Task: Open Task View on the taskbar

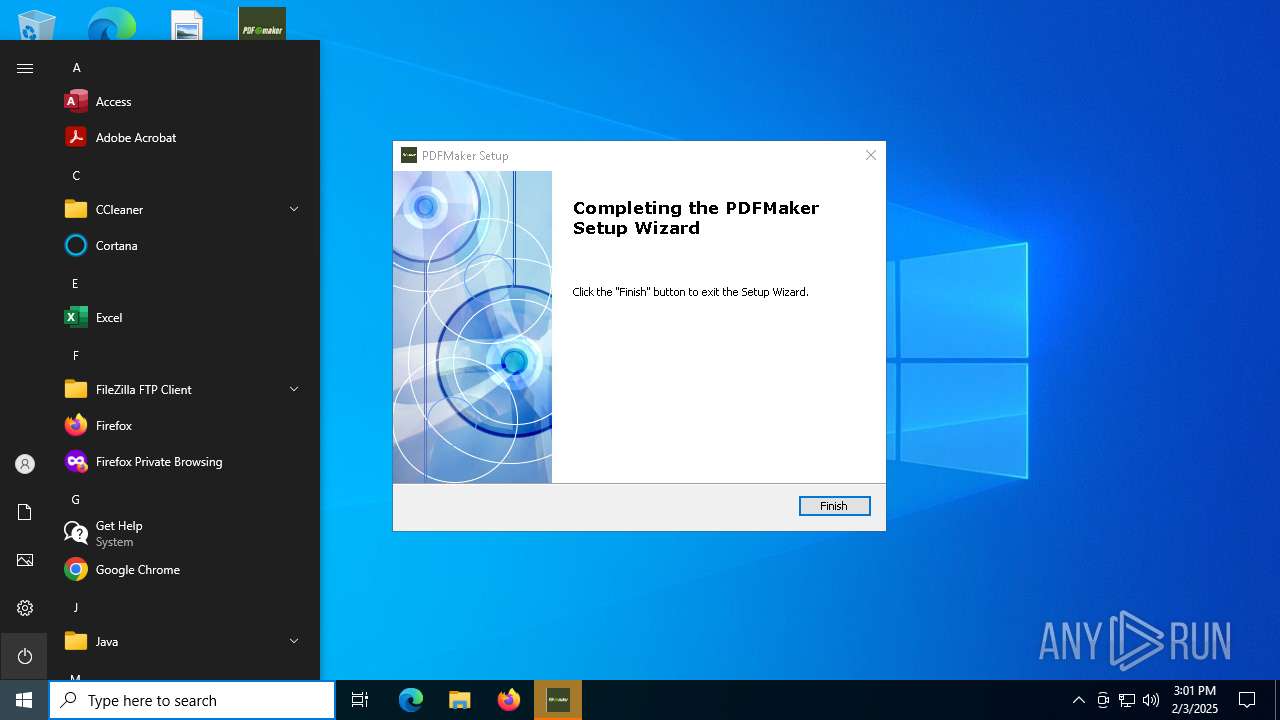Action: click(360, 700)
